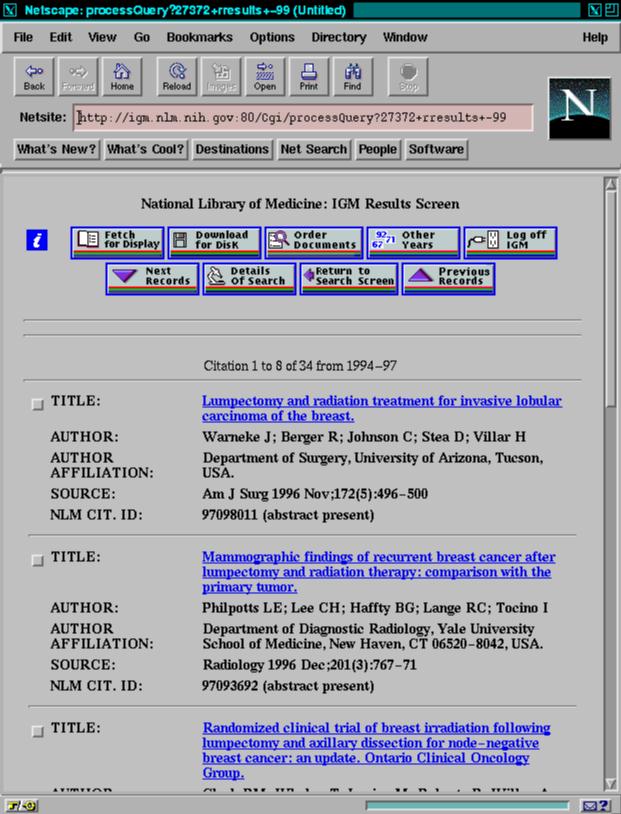
Task: Check the box for Randomized clinical trial citation
Action: coord(37,731)
